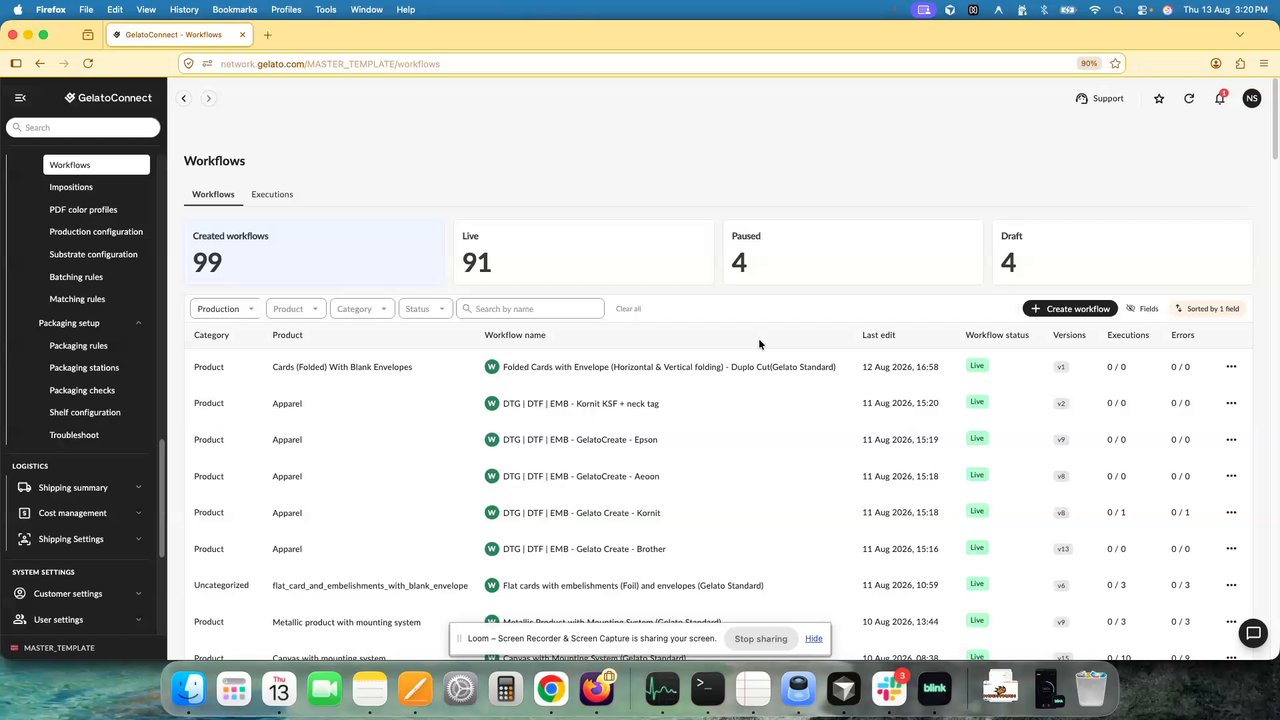The height and width of the screenshot is (720, 1280).
Task: Click the Create workflow button
Action: 1070,309
